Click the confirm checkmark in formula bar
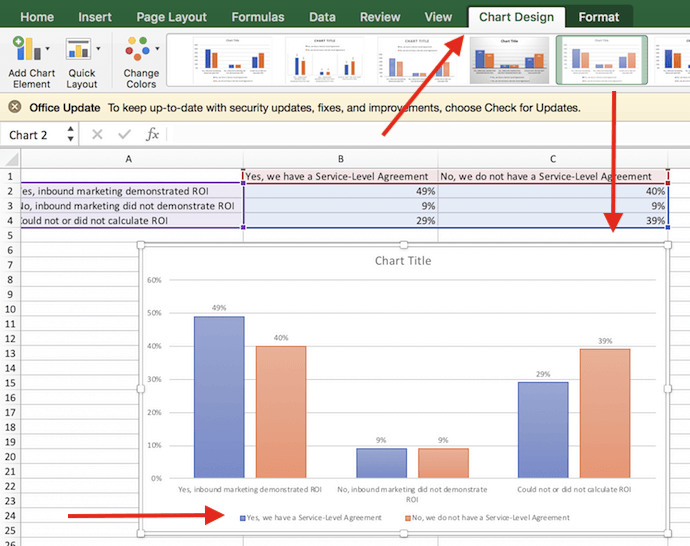Image resolution: width=690 pixels, height=546 pixels. point(124,135)
